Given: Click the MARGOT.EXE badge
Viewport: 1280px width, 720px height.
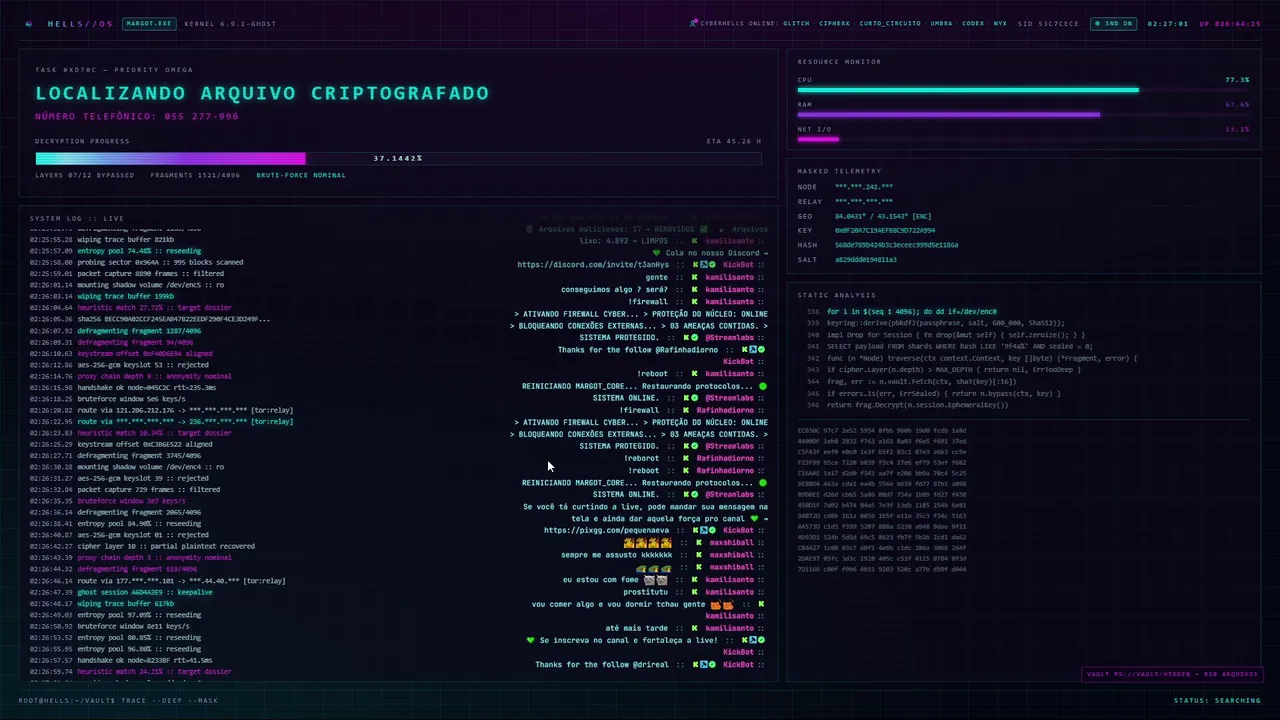Looking at the screenshot, I should click(x=148, y=23).
